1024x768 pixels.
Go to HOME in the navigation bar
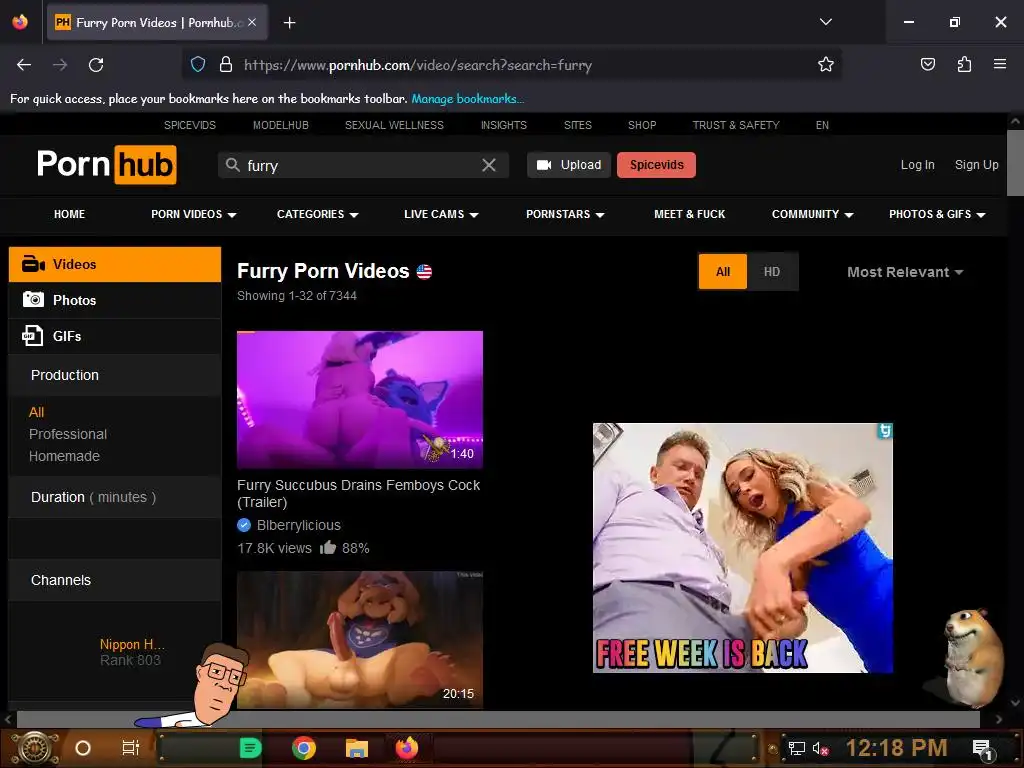69,214
